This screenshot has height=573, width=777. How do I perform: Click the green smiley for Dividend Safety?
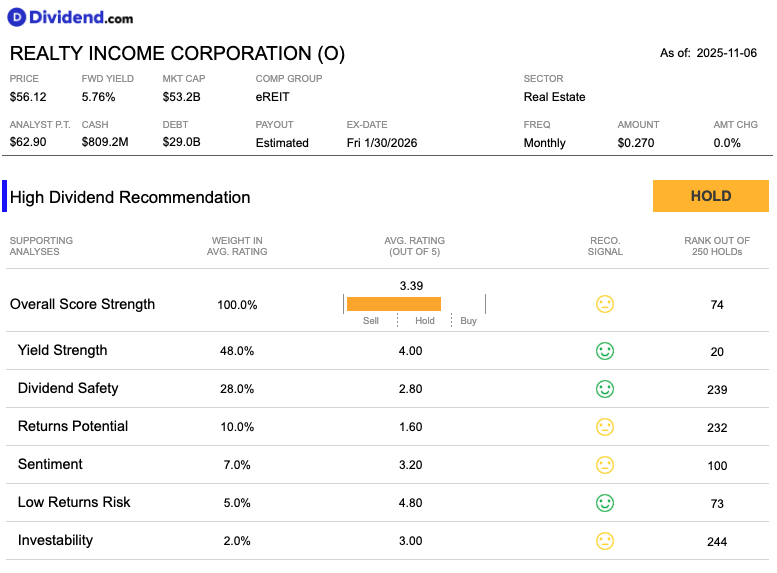pyautogui.click(x=605, y=389)
